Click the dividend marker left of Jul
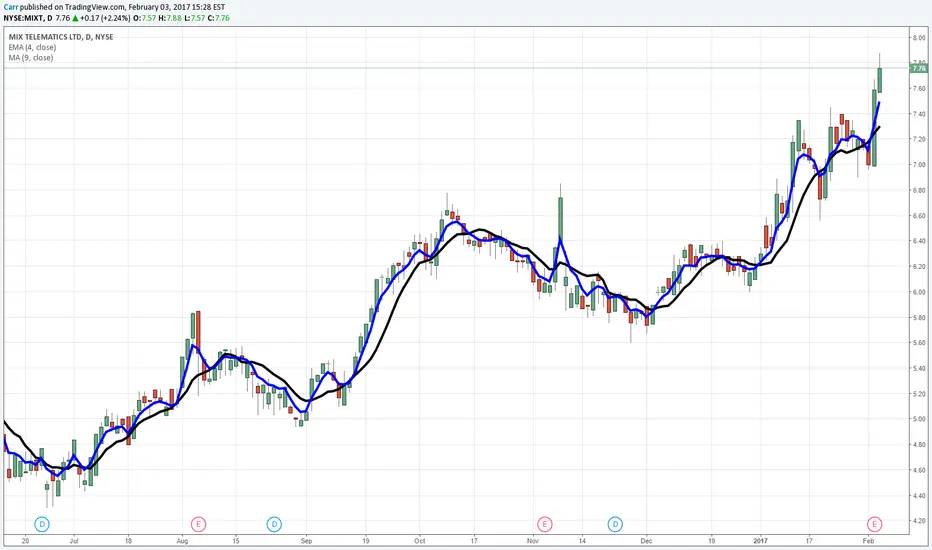The width and height of the screenshot is (932, 550). pos(42,524)
